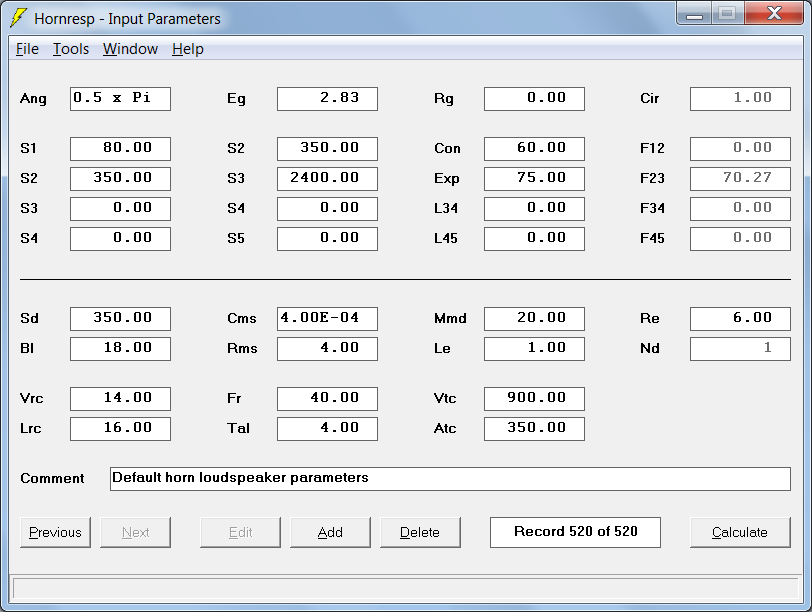
Task: Select the F34 value field
Action: tap(741, 209)
